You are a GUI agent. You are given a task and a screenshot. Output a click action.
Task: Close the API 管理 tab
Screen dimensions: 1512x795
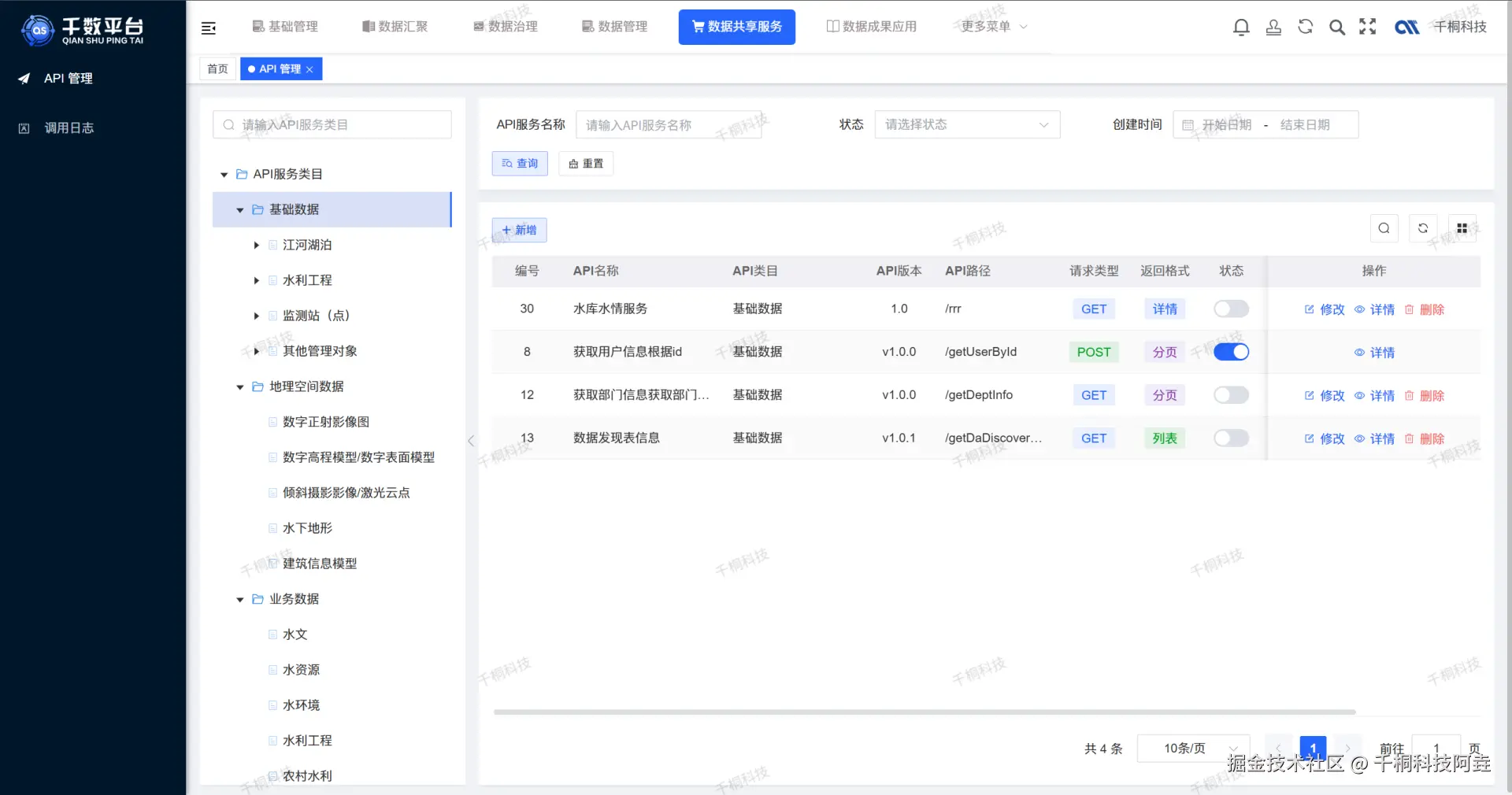(x=309, y=68)
